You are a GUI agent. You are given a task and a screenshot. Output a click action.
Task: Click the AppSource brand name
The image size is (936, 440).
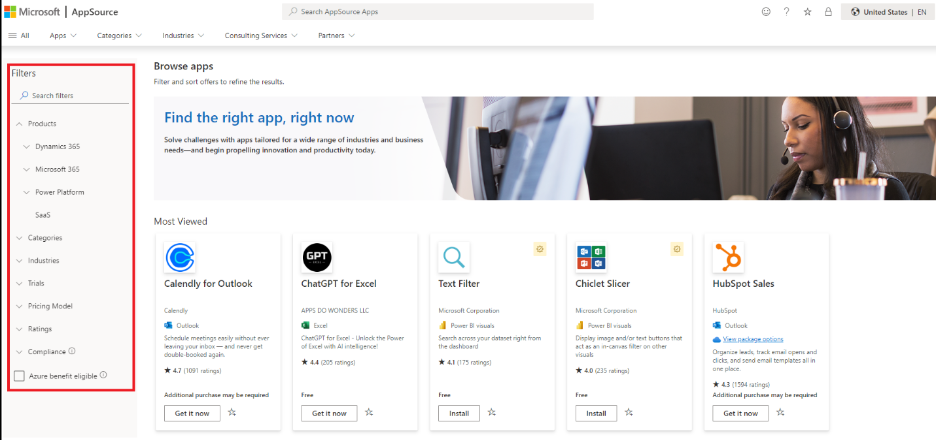pyautogui.click(x=96, y=12)
